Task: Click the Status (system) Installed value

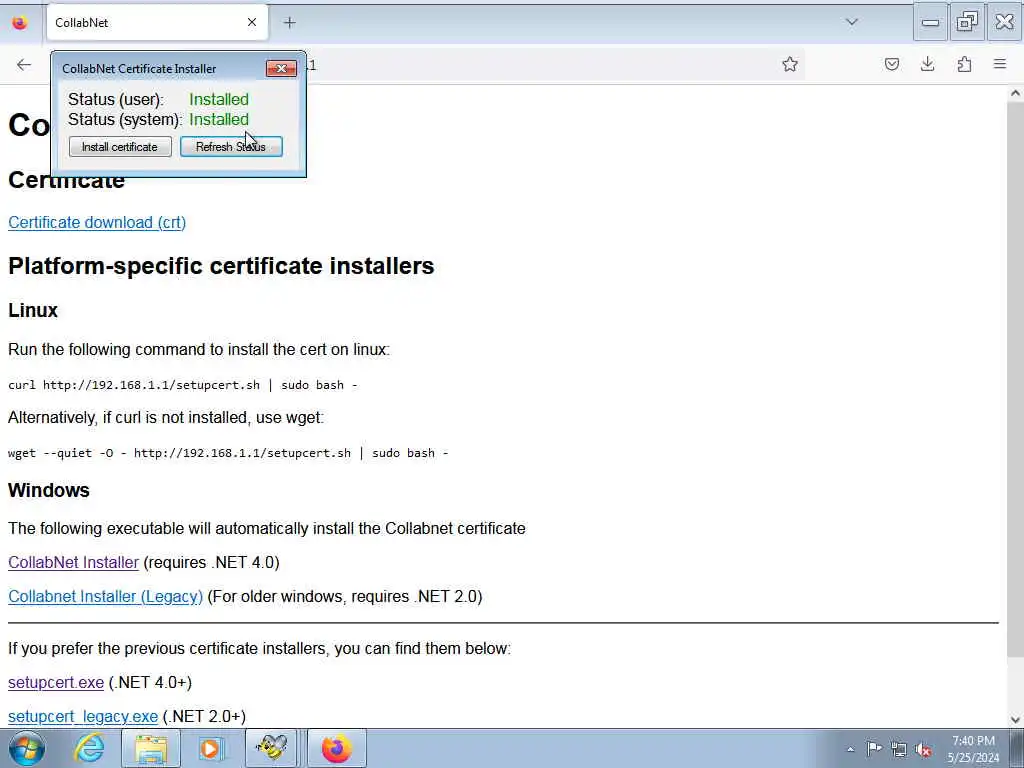Action: (219, 120)
